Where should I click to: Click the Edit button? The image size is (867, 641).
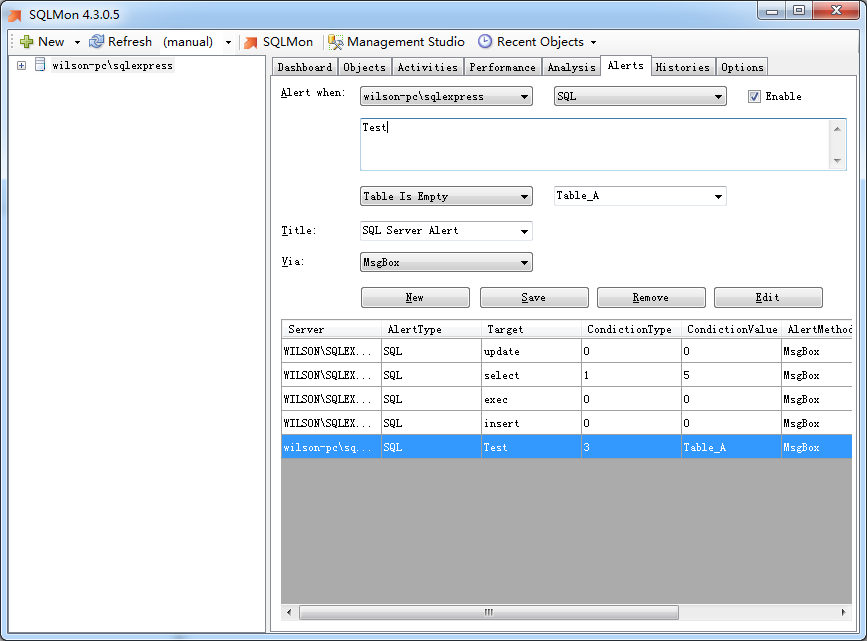coord(768,297)
